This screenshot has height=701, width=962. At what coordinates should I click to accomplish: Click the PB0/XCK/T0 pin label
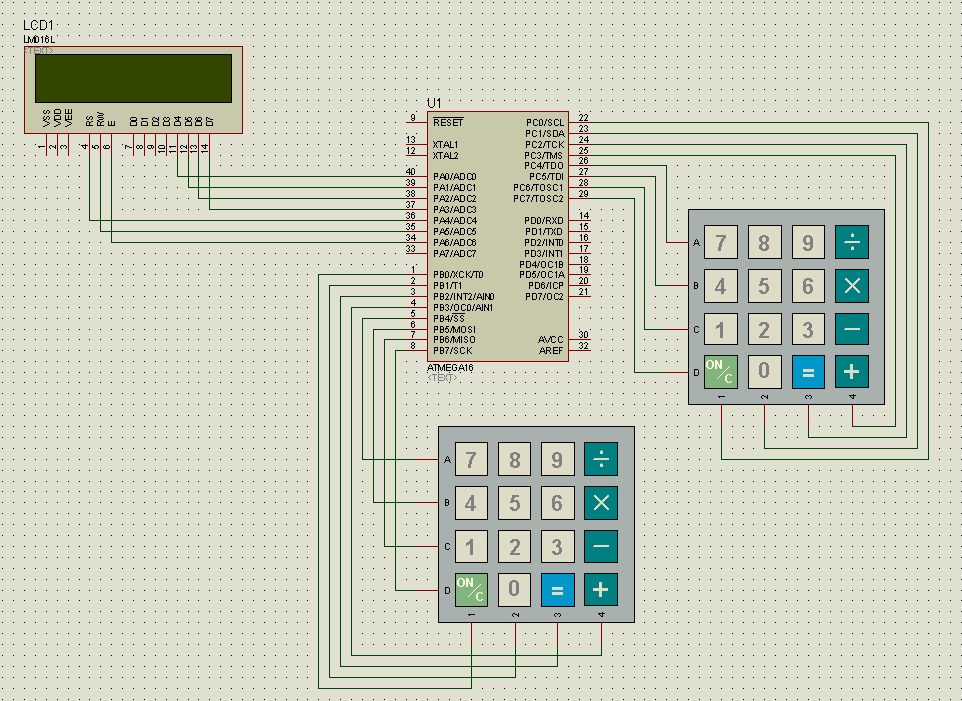click(x=458, y=275)
